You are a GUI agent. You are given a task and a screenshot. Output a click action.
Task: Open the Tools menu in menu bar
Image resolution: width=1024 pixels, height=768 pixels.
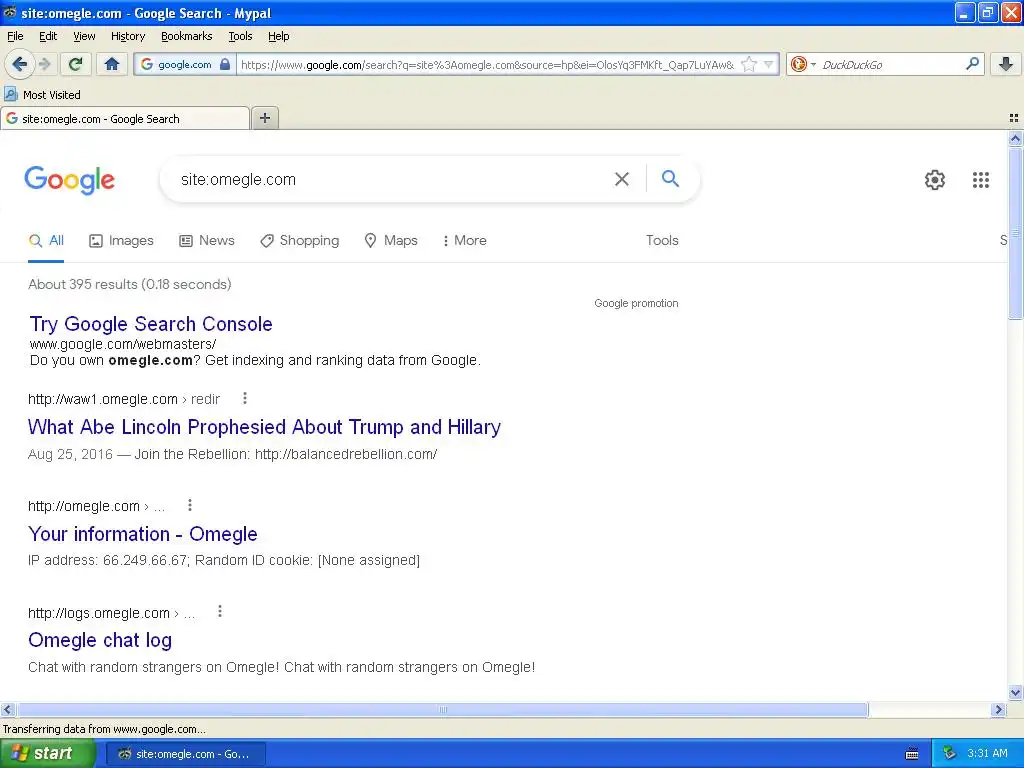(240, 36)
